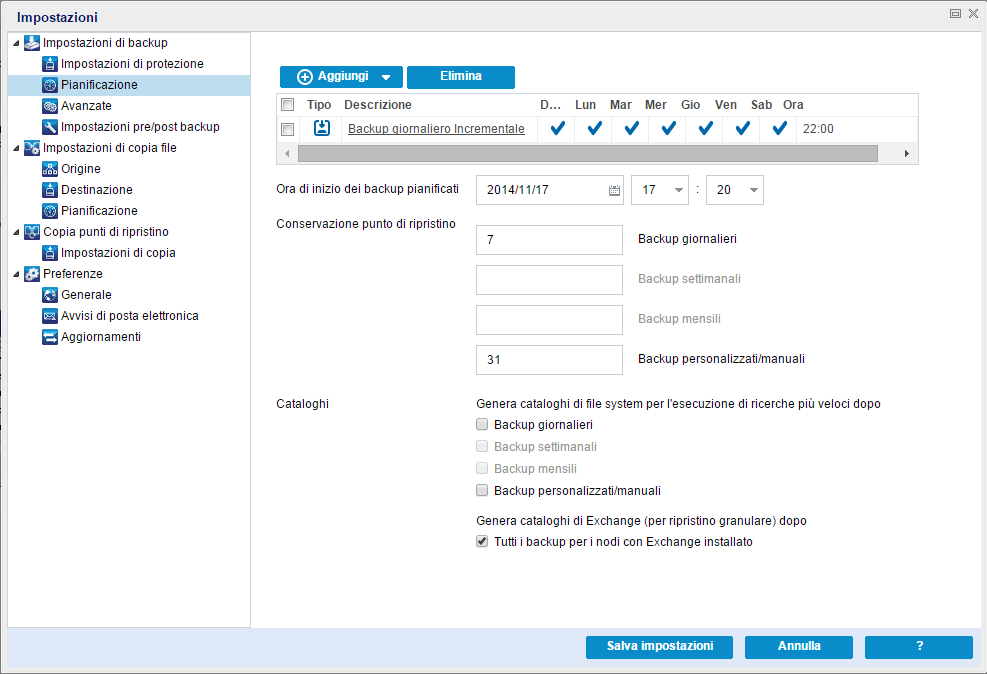Screen dimensions: 987x674
Task: Select the Origine icon in the sidebar
Action: (51, 168)
